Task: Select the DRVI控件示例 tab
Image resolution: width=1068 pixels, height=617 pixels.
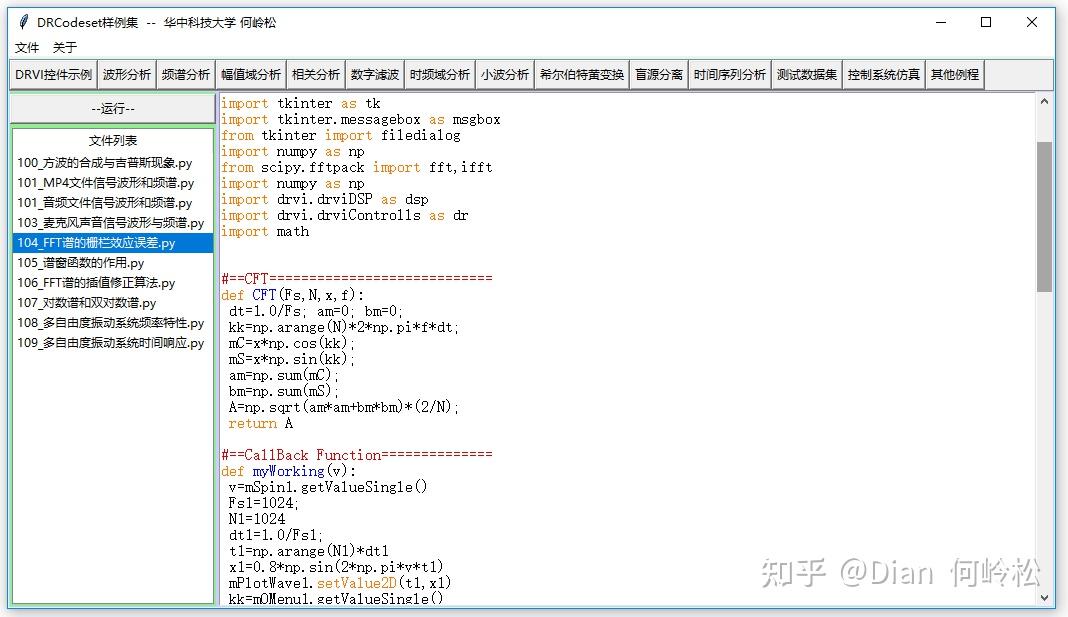Action: coord(52,73)
